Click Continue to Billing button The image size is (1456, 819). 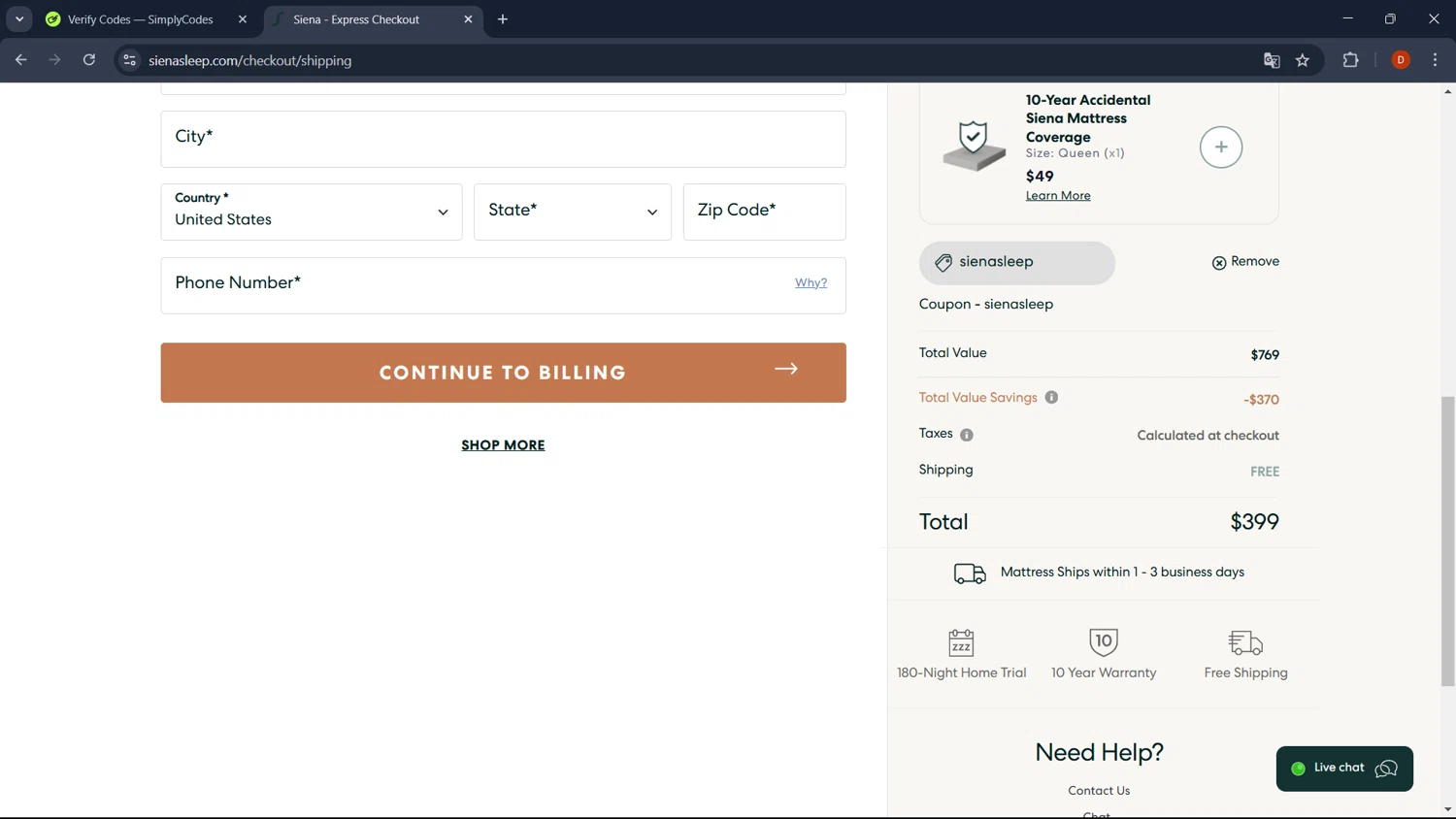point(503,373)
